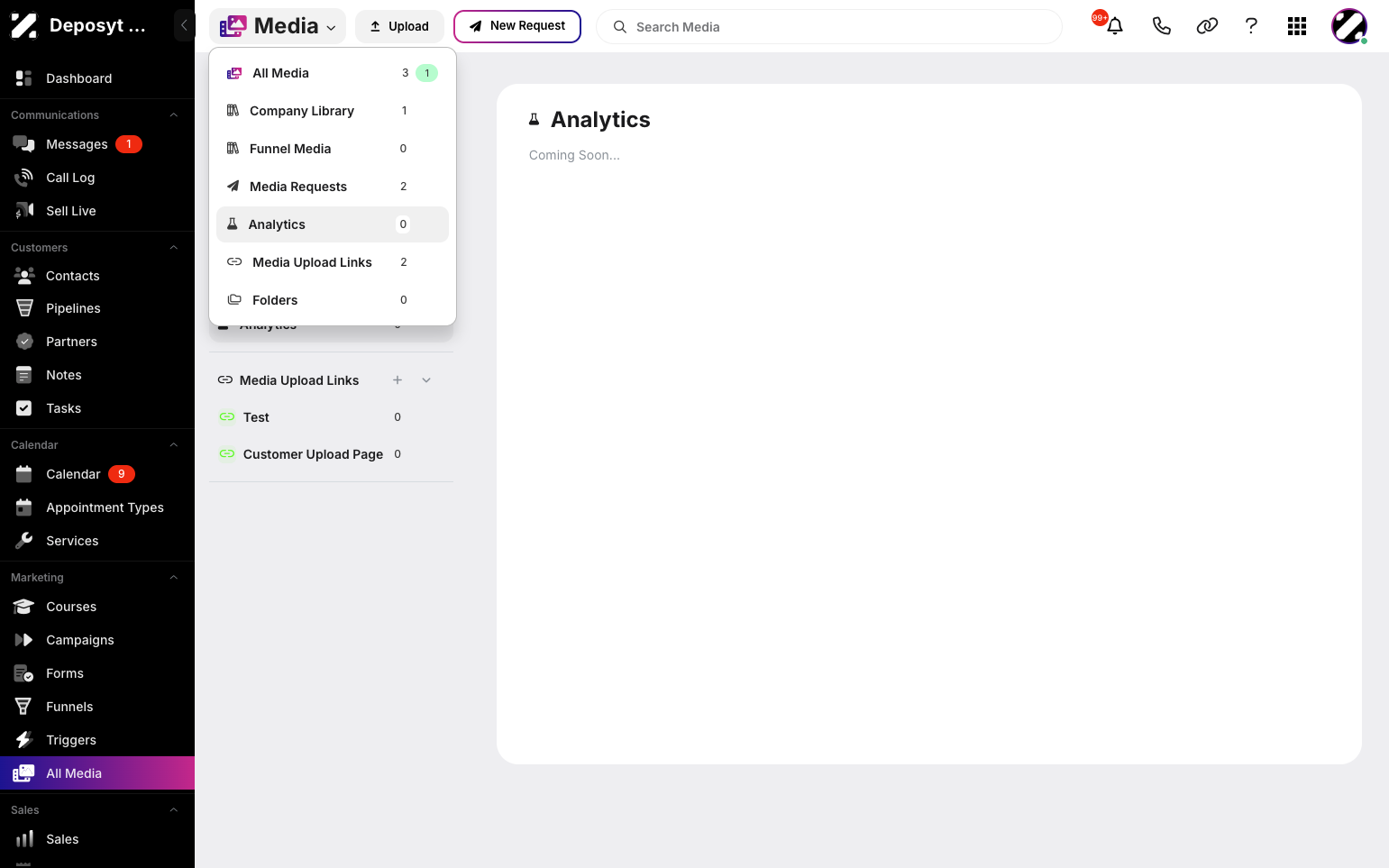Screen dimensions: 1389x868
Task: Add a new Media Upload Link with plus
Action: 398,380
